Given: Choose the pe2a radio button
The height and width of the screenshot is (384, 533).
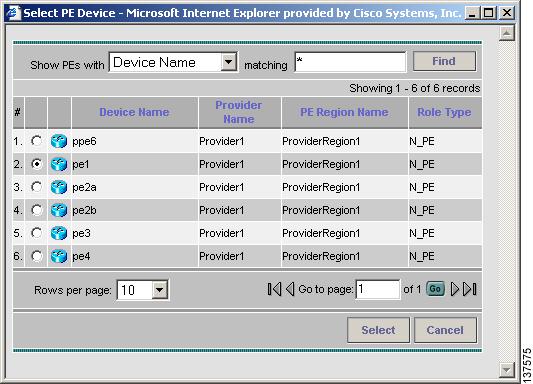Looking at the screenshot, I should 36,187.
